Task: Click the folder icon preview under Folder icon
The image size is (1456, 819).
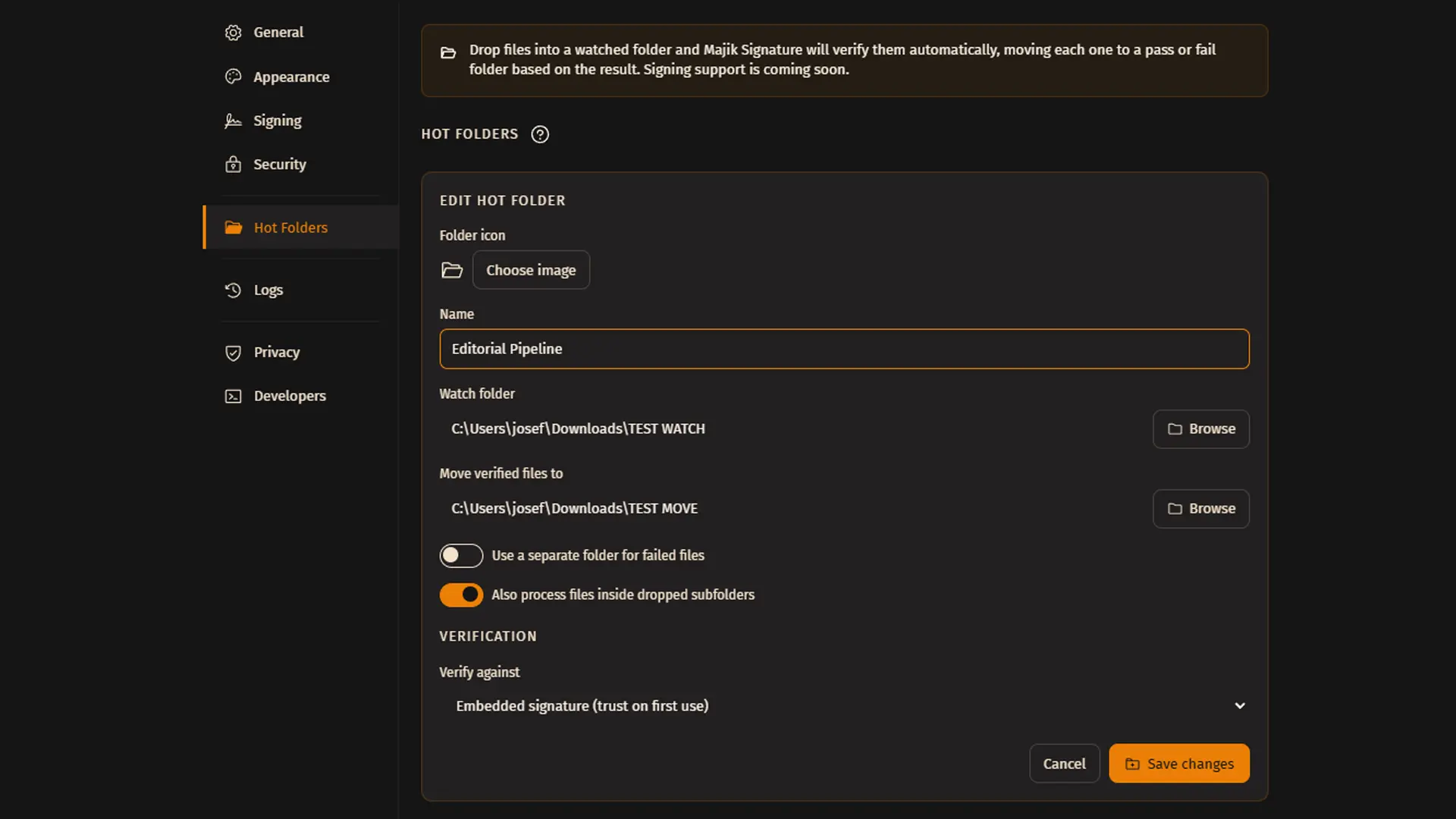Action: [452, 270]
